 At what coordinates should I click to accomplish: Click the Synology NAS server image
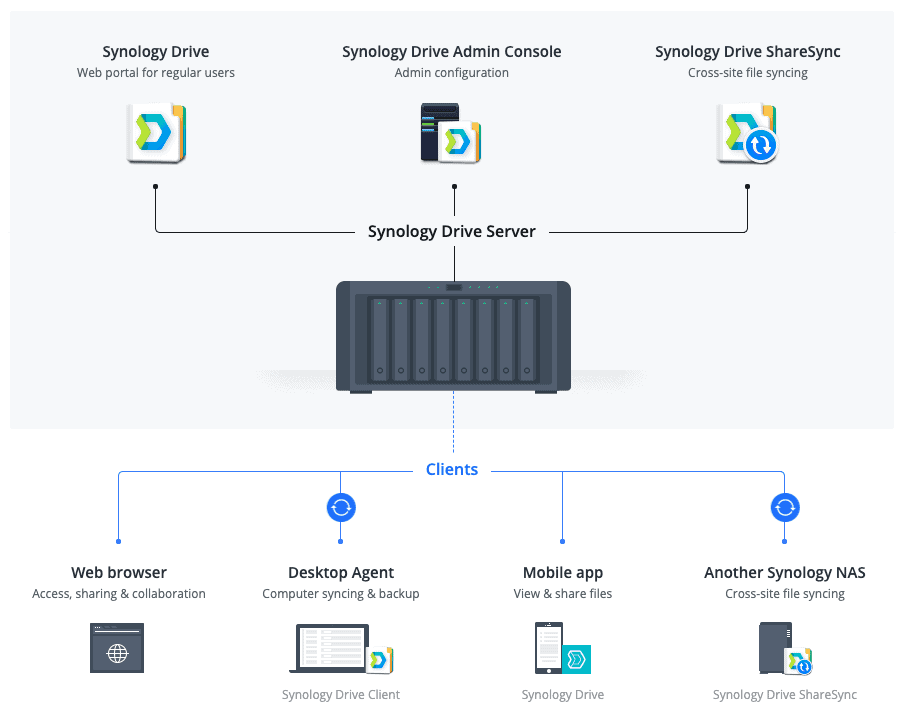pyautogui.click(x=453, y=336)
